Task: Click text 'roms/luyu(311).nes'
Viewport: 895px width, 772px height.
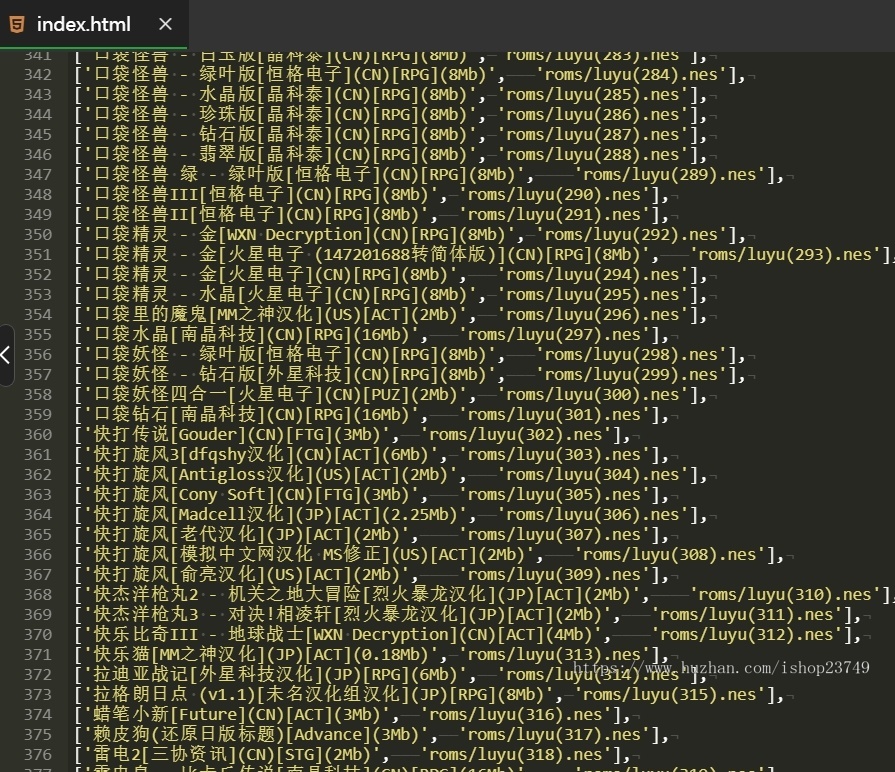Action: (x=746, y=615)
